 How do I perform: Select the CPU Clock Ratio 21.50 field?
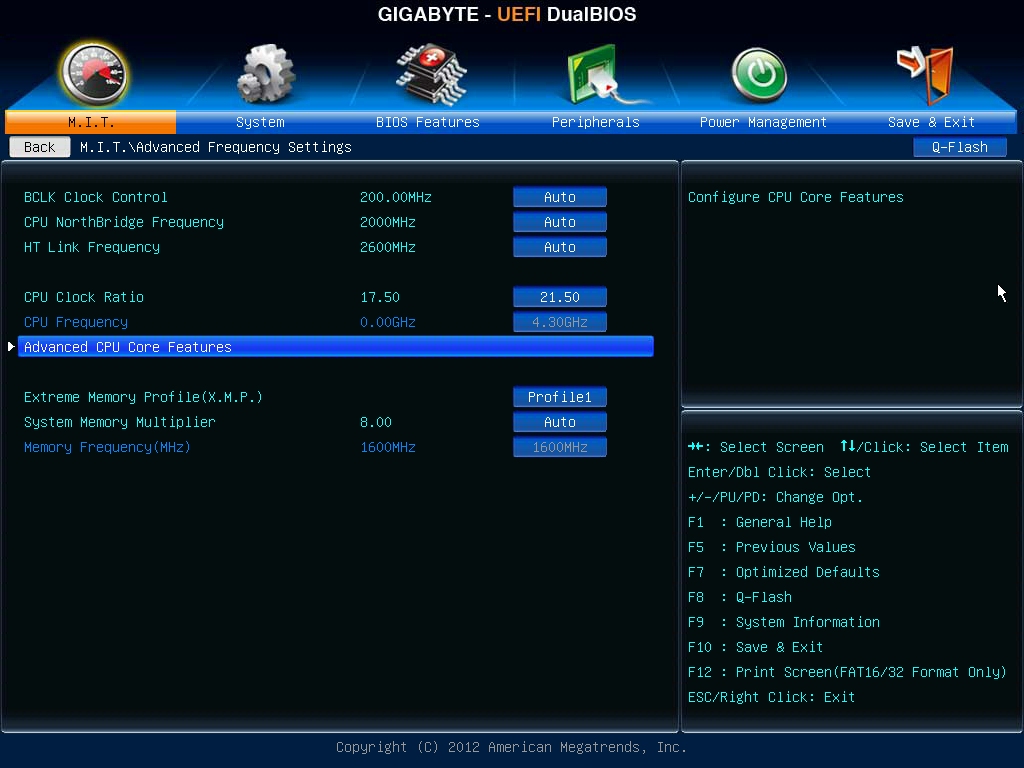(560, 297)
